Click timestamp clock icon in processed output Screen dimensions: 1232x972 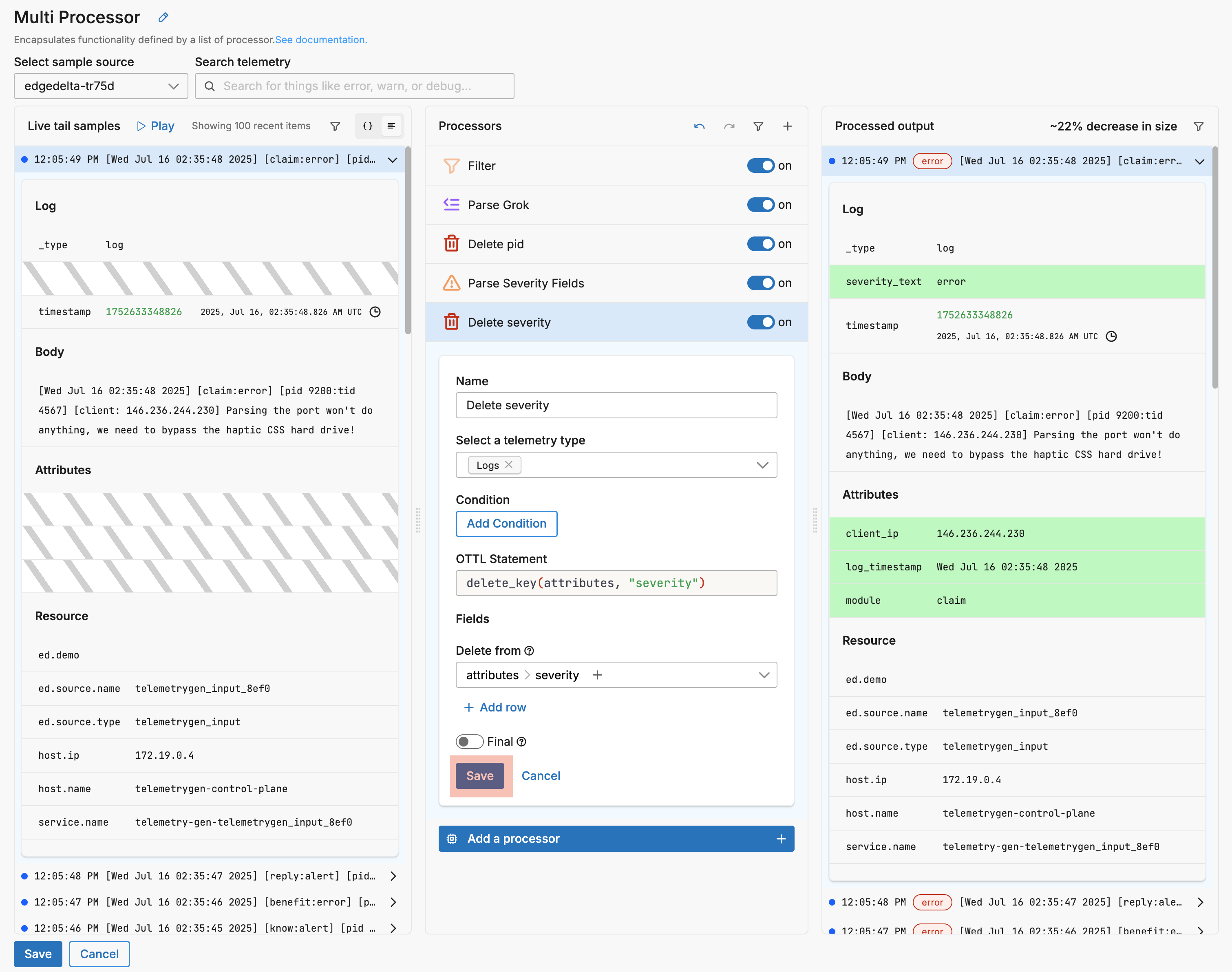click(1111, 336)
